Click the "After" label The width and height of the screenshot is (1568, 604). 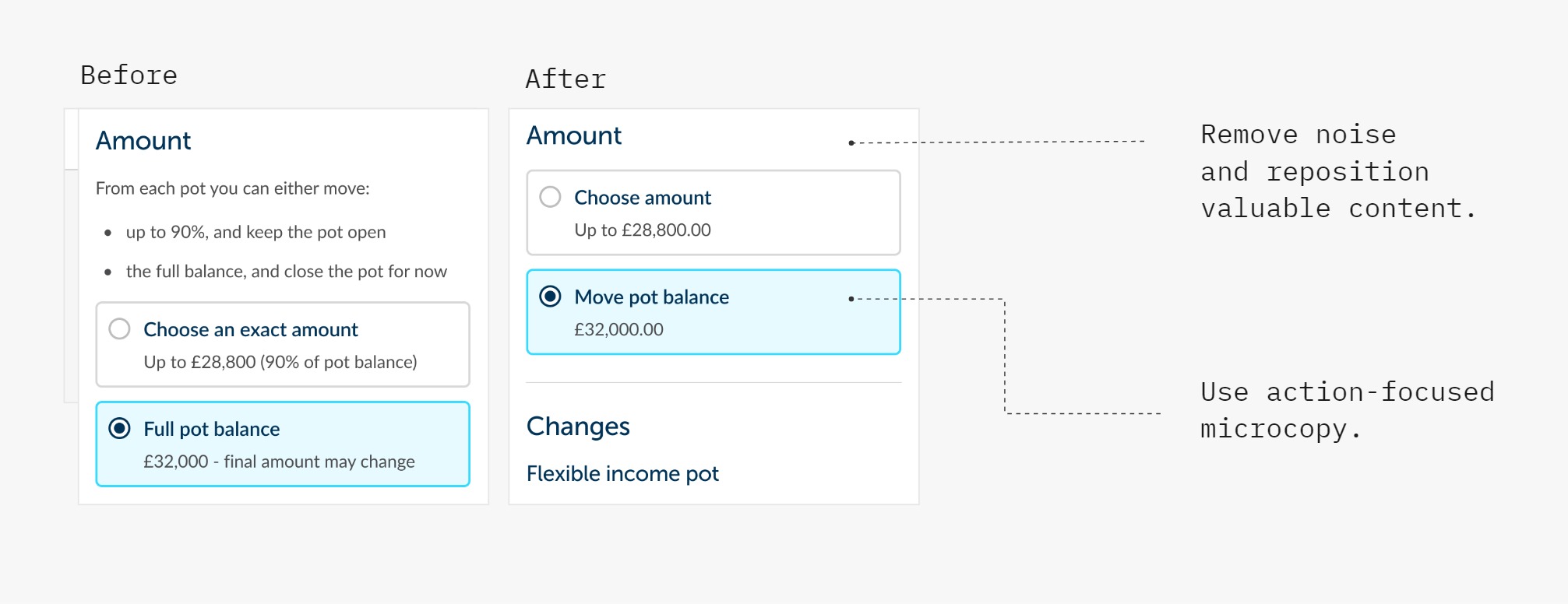(x=565, y=79)
